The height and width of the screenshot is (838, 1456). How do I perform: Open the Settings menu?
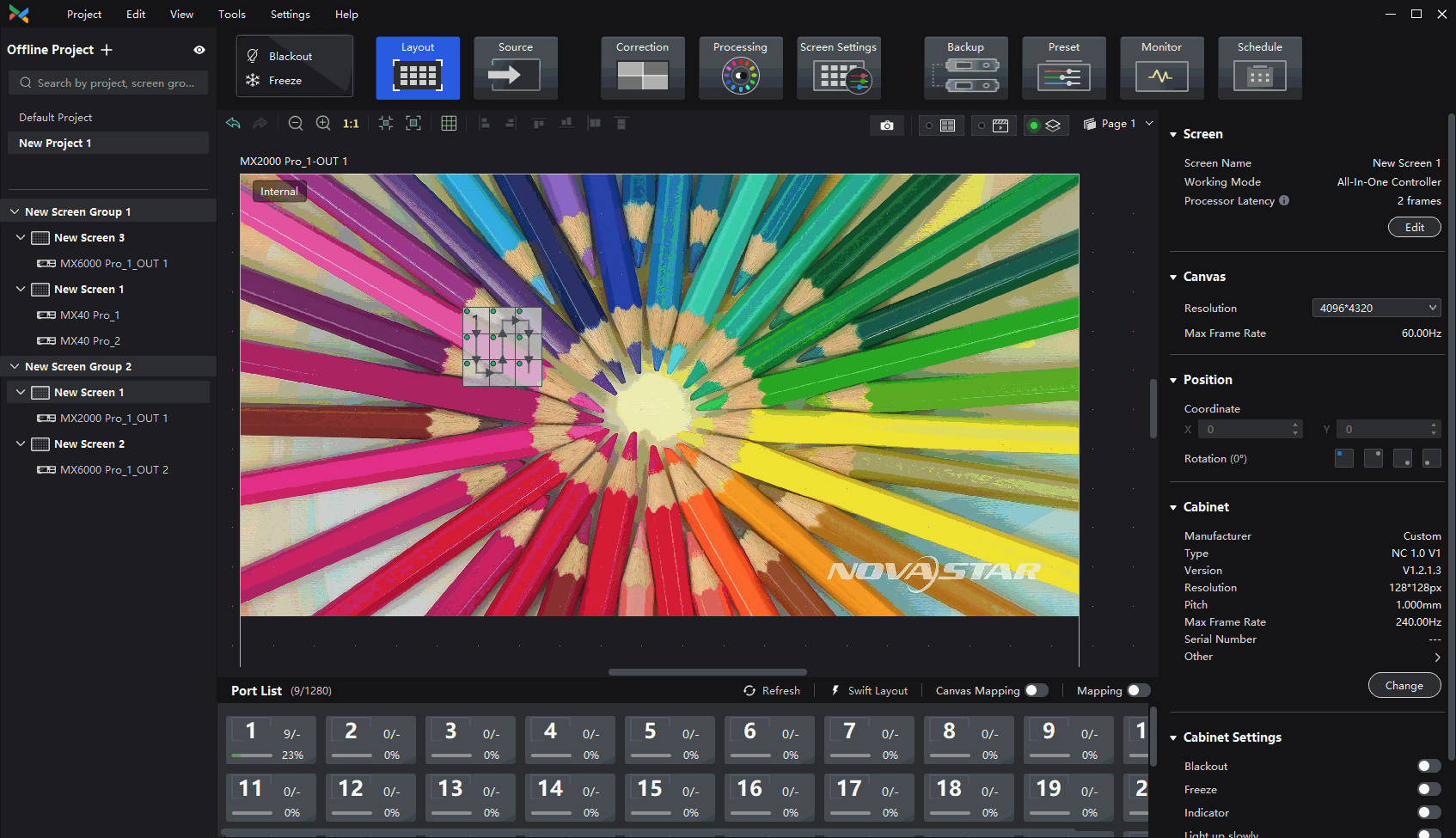(291, 14)
